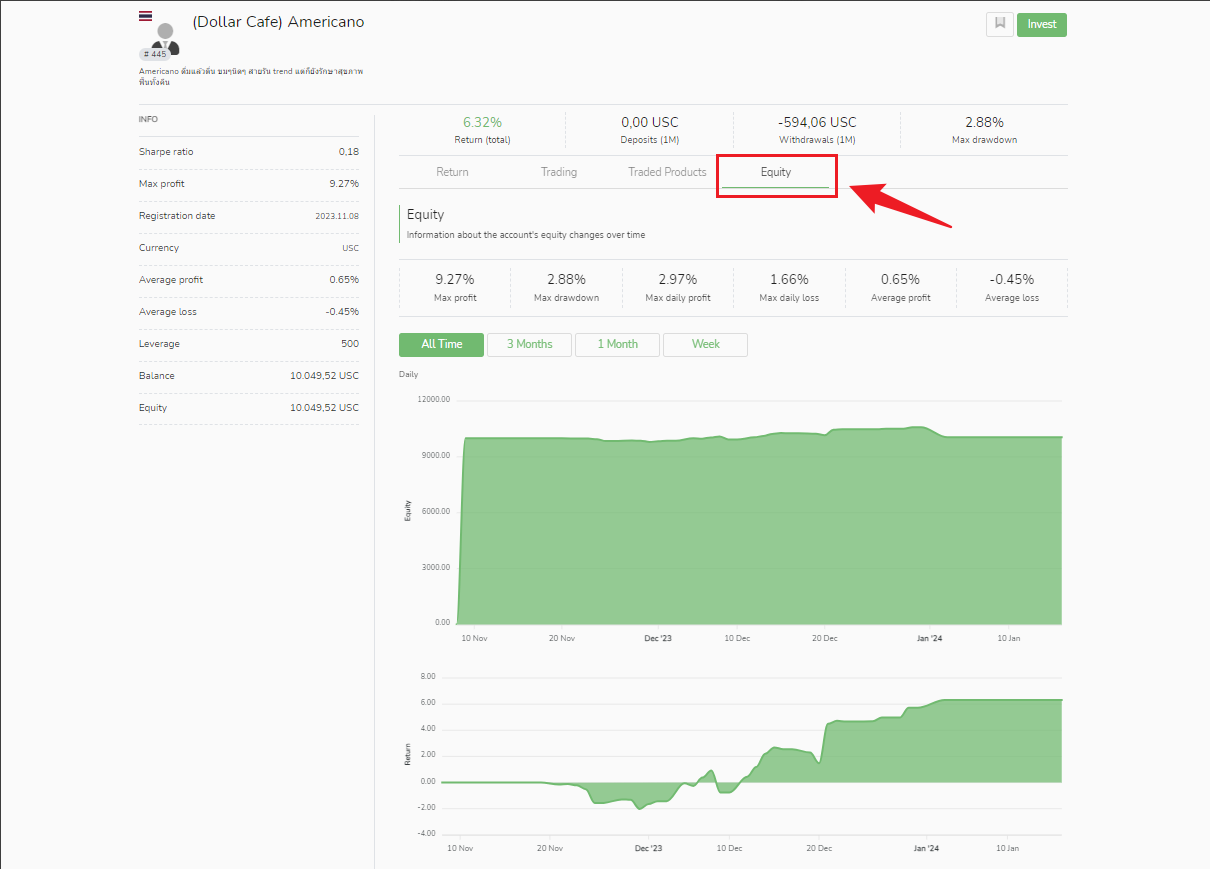Click the Withdrawals (1M) figure
The image size is (1210, 869).
click(817, 122)
